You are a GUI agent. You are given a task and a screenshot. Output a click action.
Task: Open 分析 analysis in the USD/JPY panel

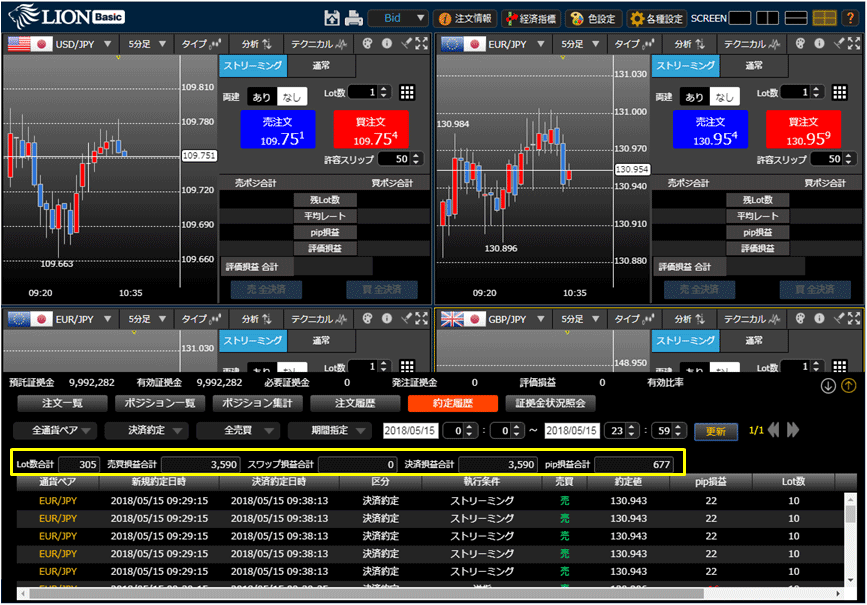coord(257,44)
